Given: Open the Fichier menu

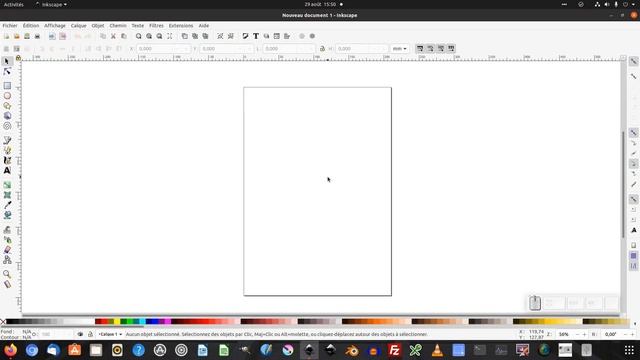Looking at the screenshot, I should (10, 25).
